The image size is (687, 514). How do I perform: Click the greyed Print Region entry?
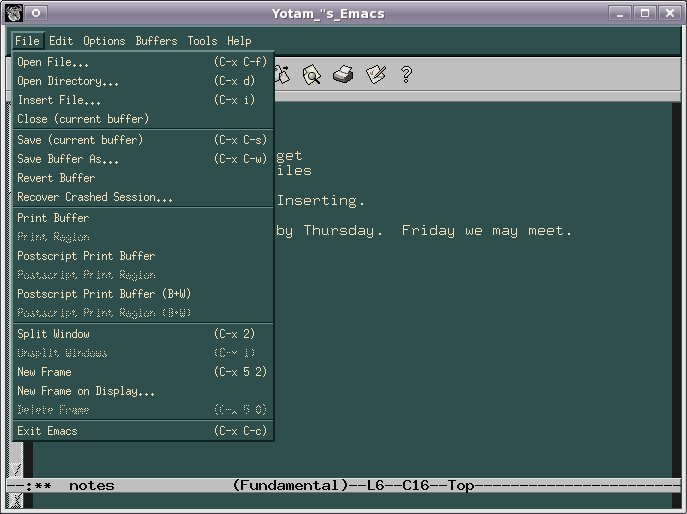point(143,237)
